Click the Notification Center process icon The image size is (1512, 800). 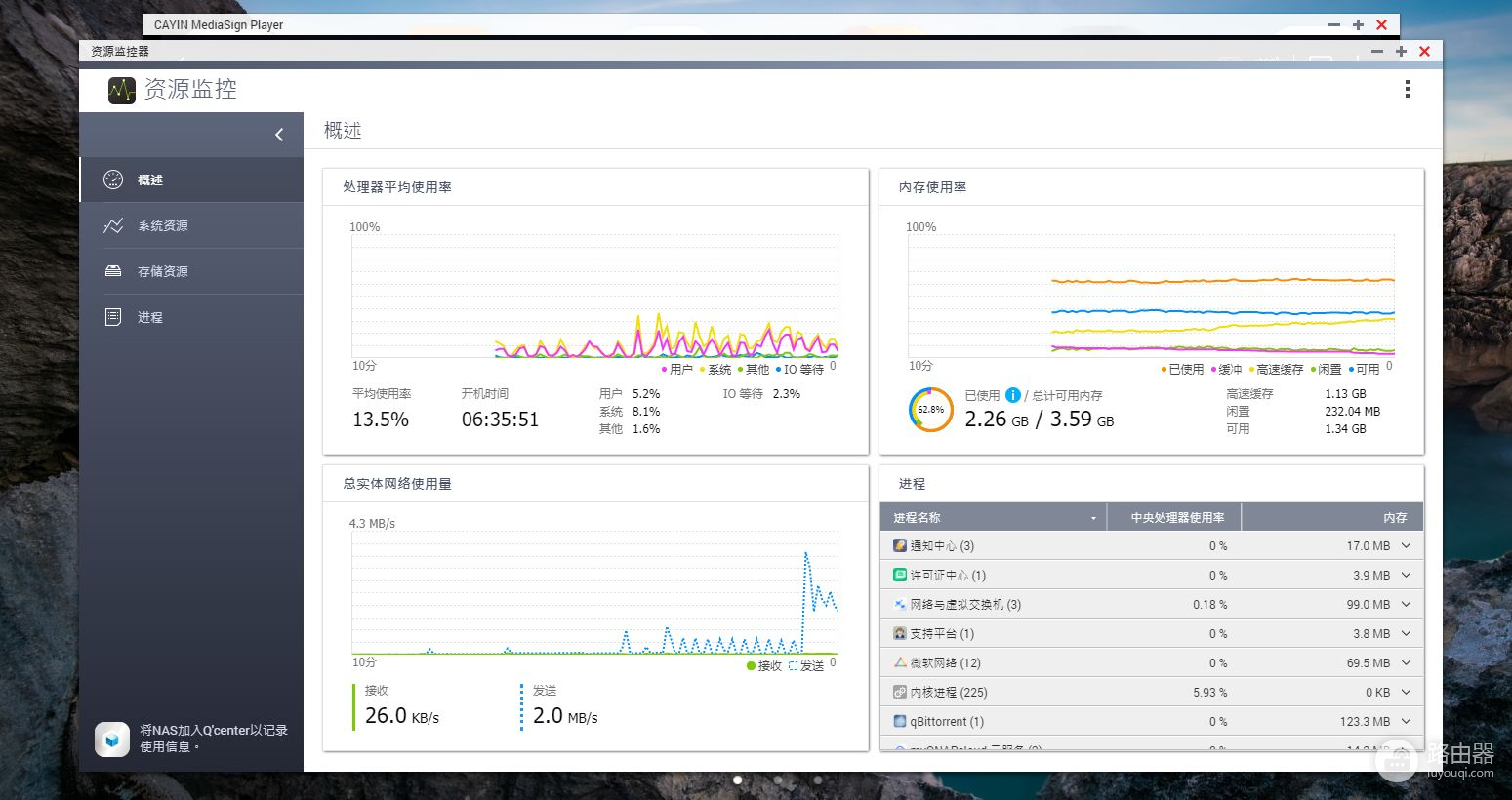(x=900, y=545)
